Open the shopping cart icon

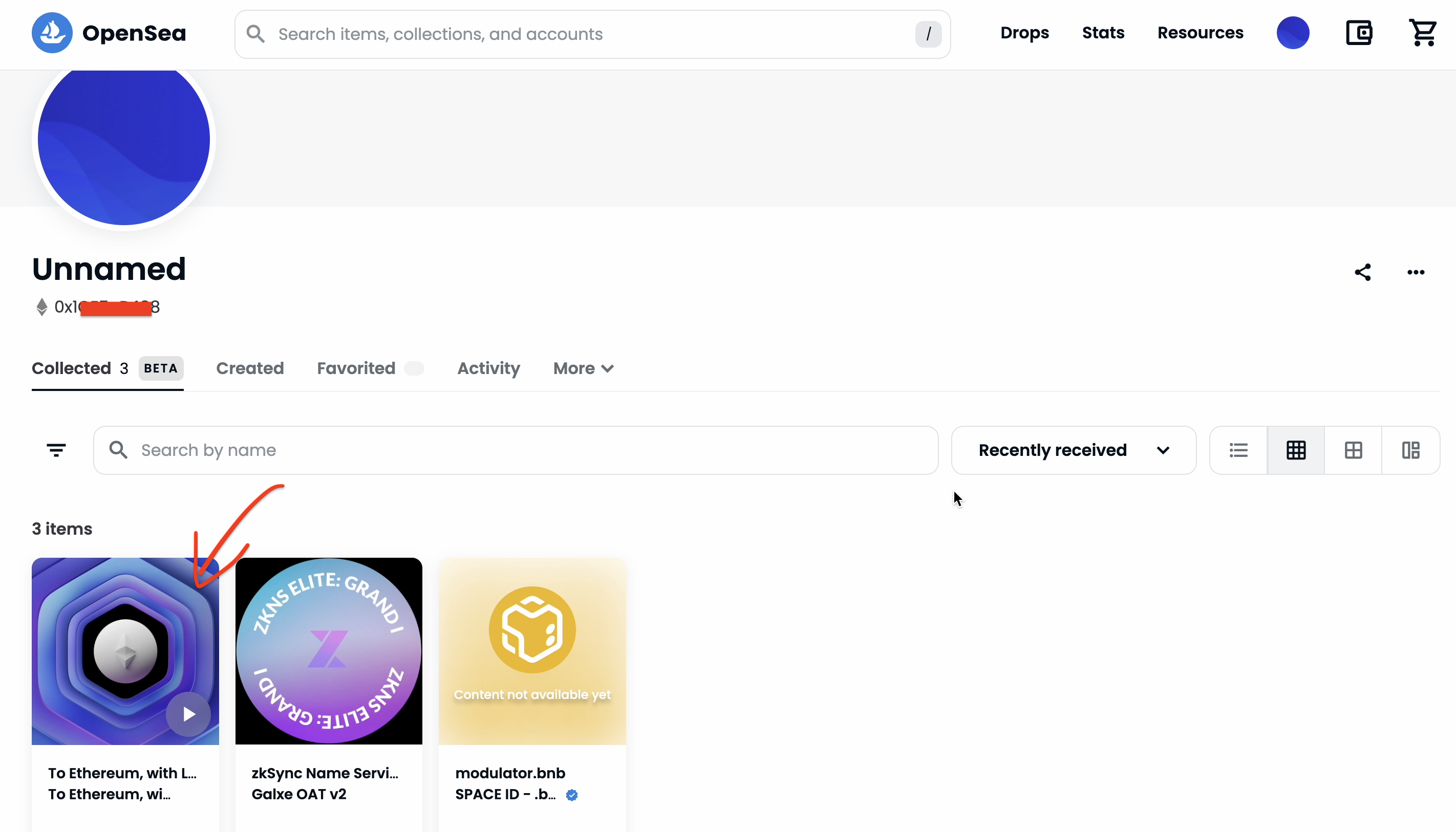(1423, 33)
